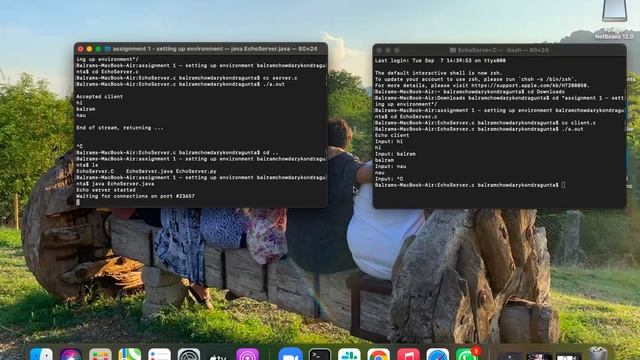The width and height of the screenshot is (640, 360).
Task: Open Terminal app in the dock
Action: pyautogui.click(x=320, y=355)
